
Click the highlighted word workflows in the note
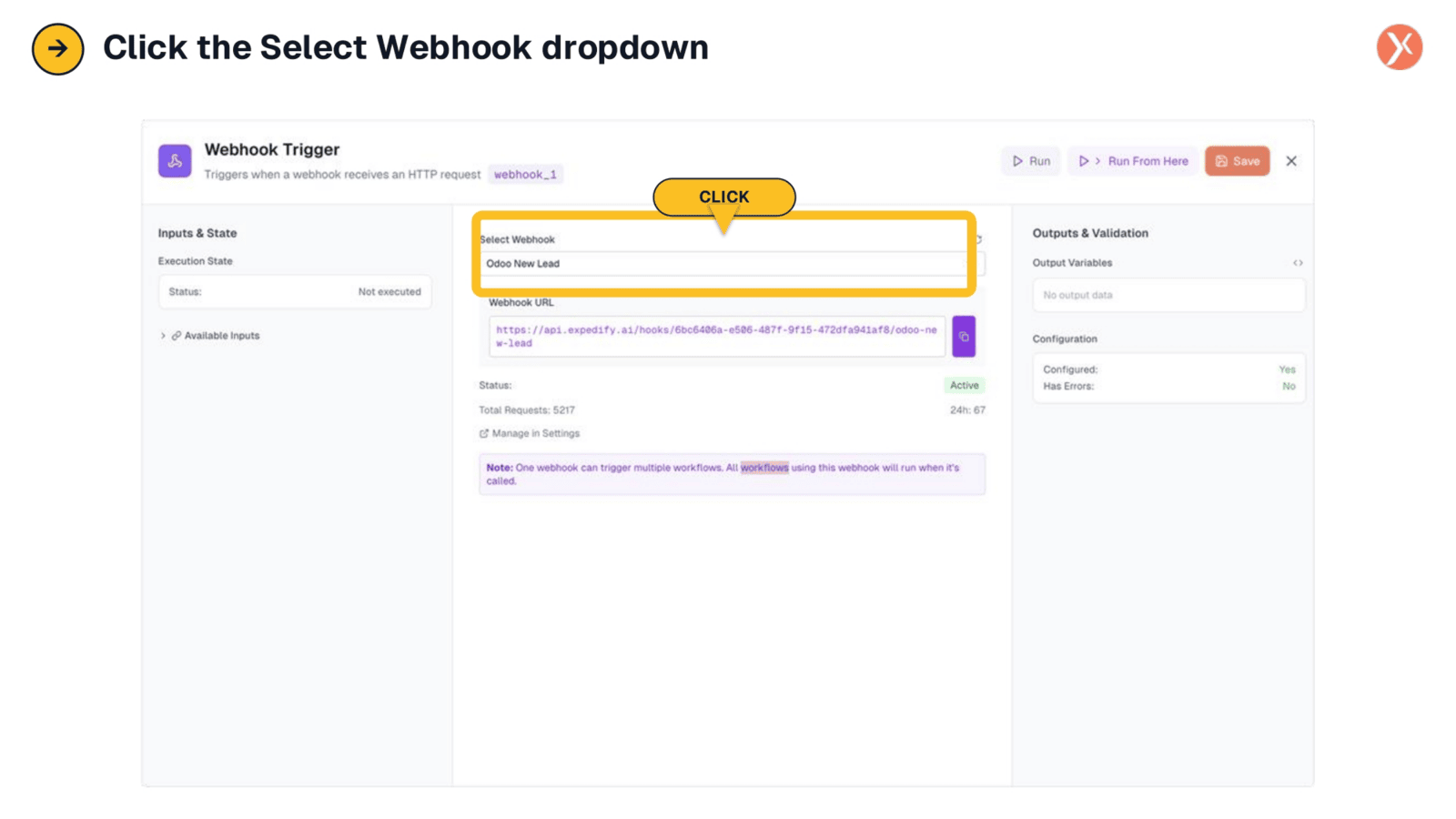coord(764,468)
